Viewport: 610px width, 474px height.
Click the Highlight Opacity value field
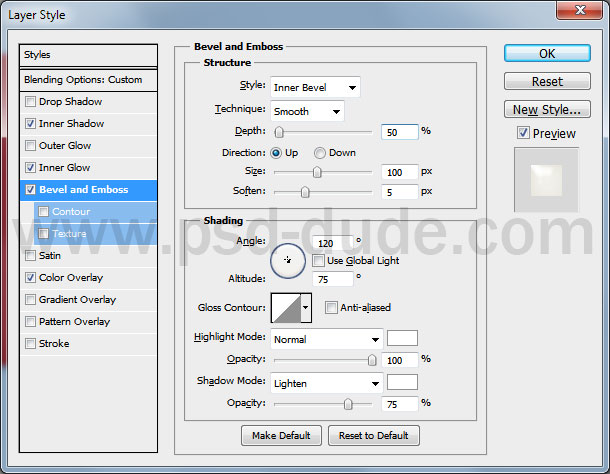[x=400, y=360]
